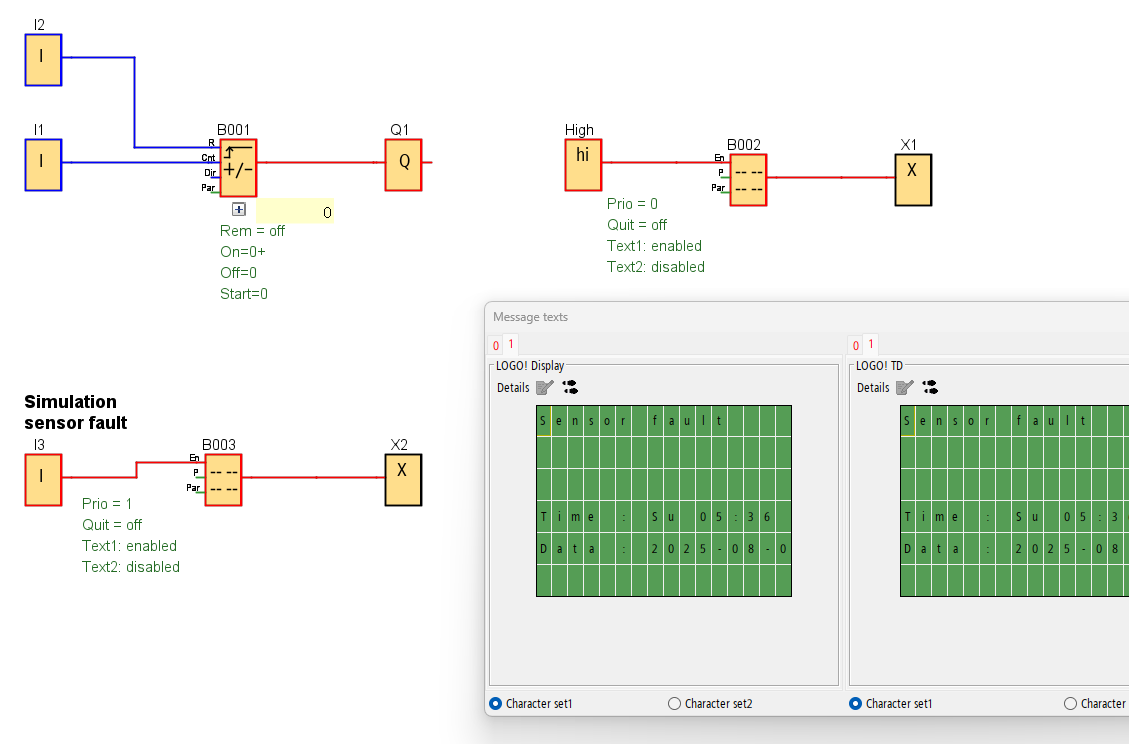Select the B003 message text block
Viewport: 1129px width, 744px height.
(x=223, y=480)
